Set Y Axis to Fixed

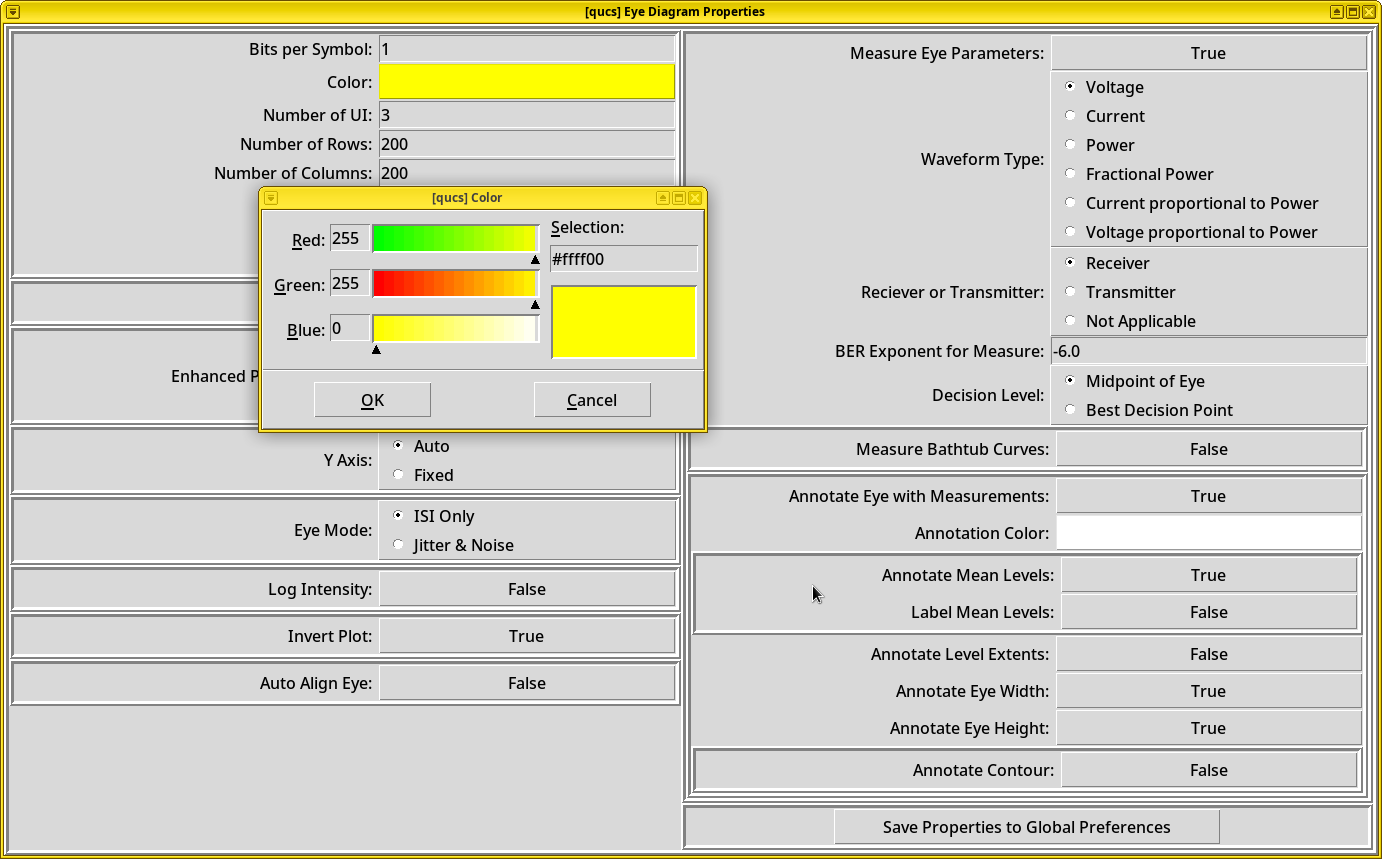pos(399,475)
